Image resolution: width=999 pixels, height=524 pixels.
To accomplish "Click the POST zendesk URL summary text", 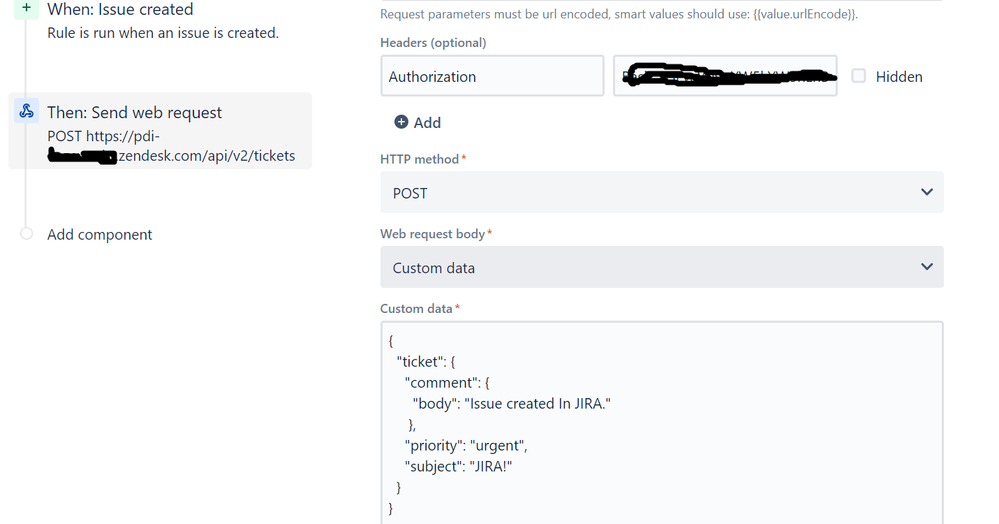I will point(171,146).
